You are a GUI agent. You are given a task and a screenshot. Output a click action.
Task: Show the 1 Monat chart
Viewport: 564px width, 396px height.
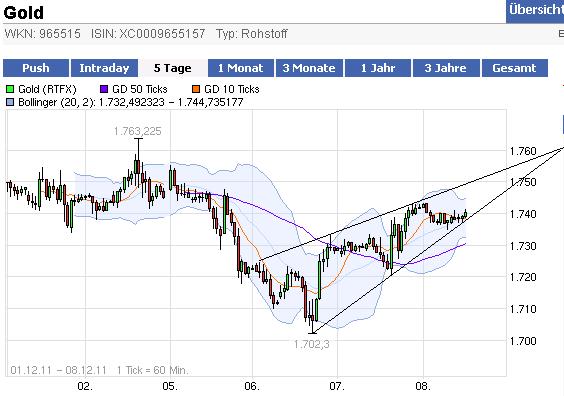pyautogui.click(x=241, y=68)
